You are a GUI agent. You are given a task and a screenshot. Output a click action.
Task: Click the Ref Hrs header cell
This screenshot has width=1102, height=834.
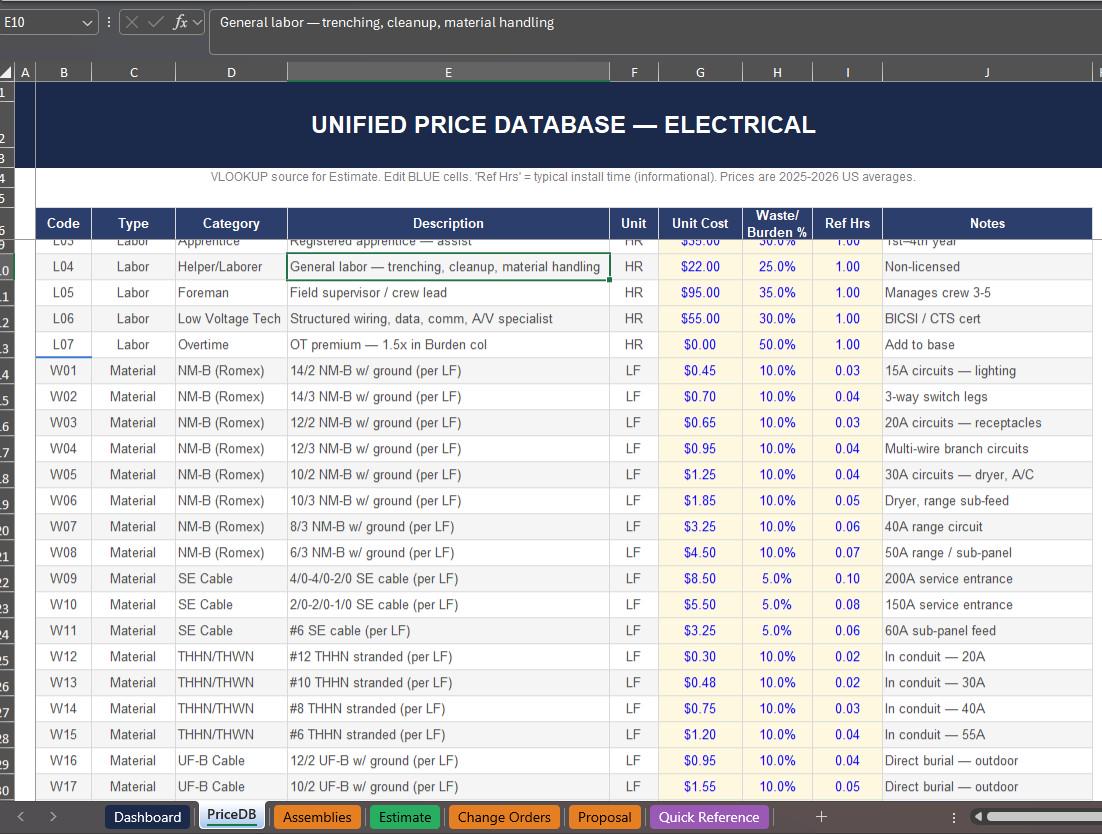tap(847, 223)
